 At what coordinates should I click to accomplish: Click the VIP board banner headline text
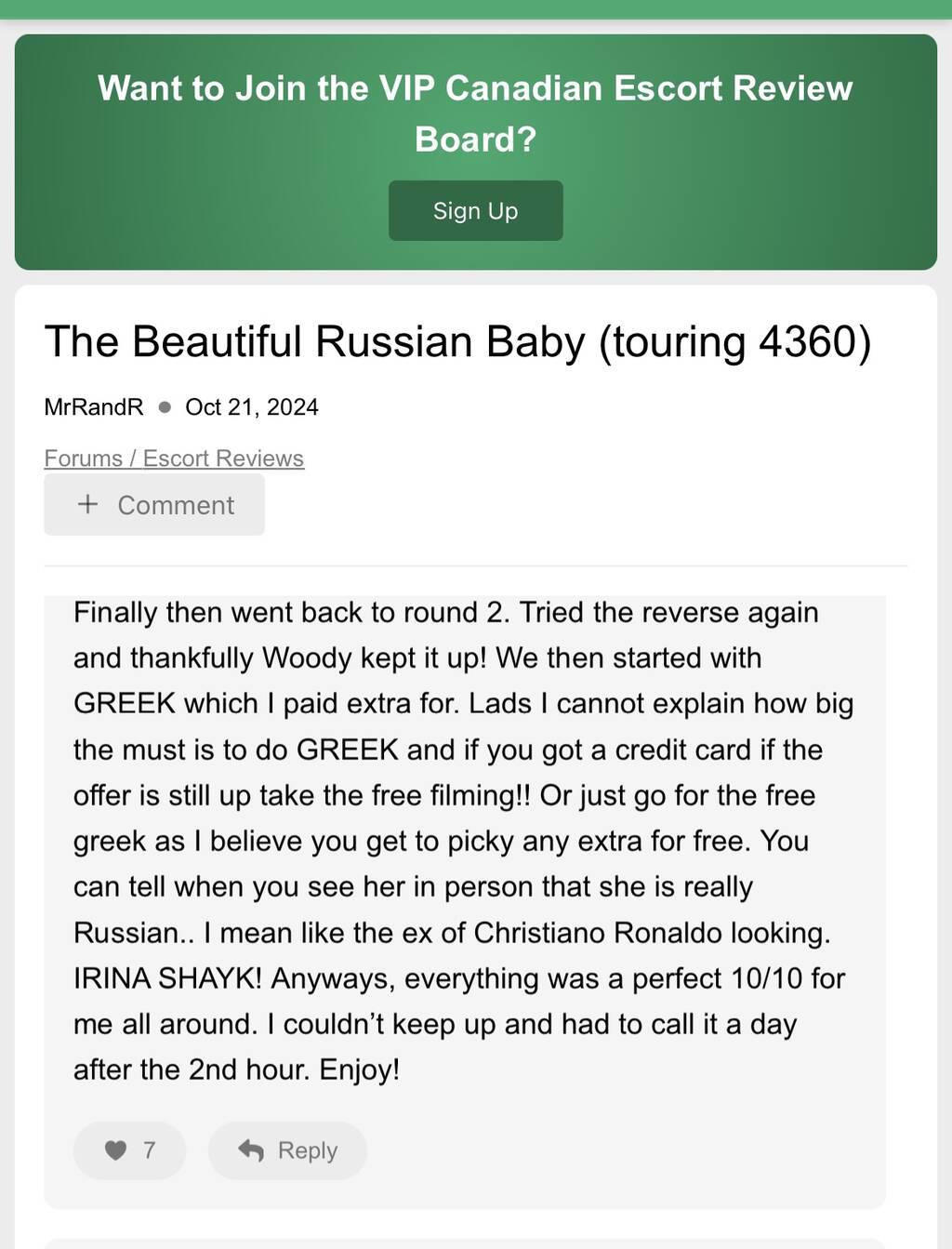point(475,113)
